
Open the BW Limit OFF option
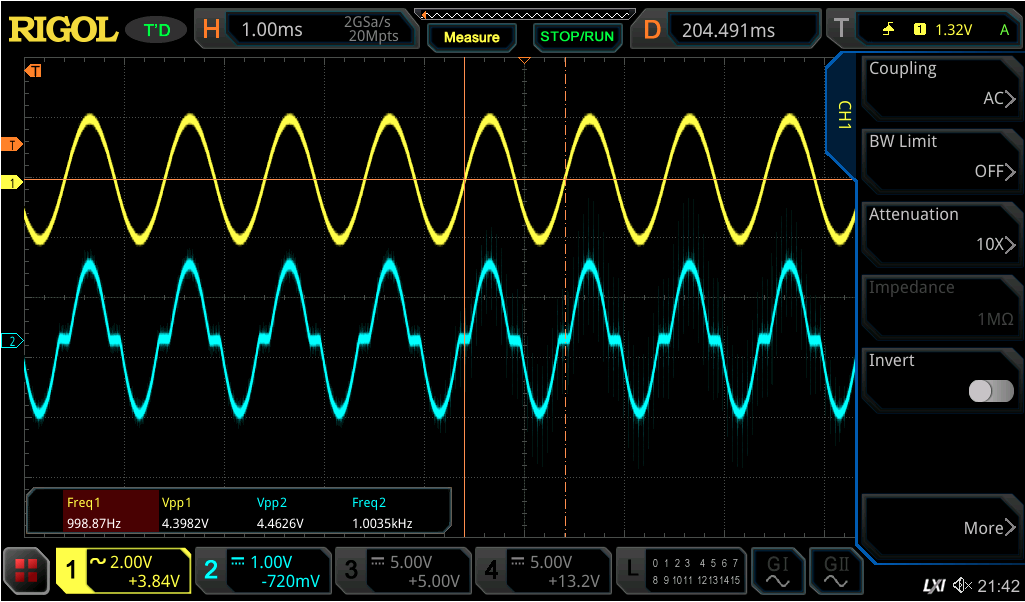(x=942, y=160)
